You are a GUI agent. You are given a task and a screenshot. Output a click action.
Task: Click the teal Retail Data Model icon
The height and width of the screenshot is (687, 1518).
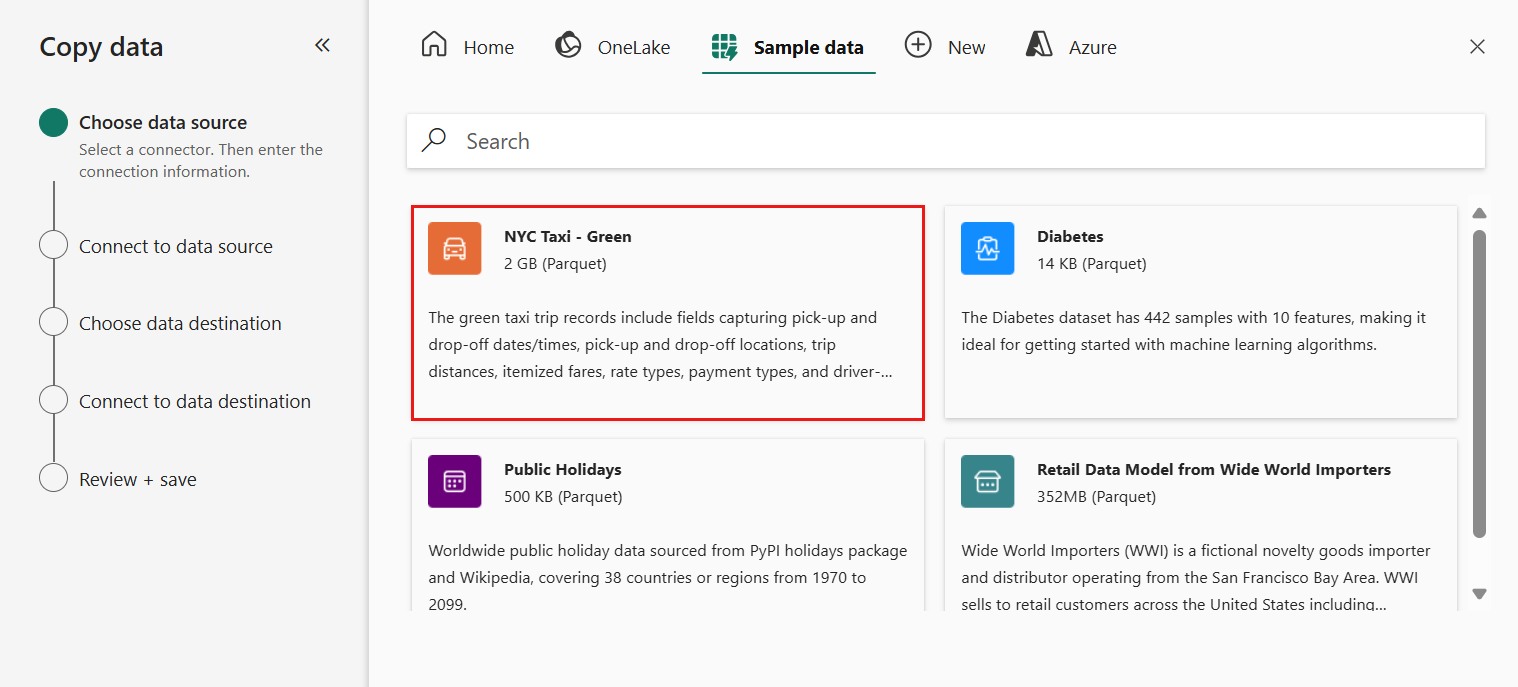(x=987, y=481)
